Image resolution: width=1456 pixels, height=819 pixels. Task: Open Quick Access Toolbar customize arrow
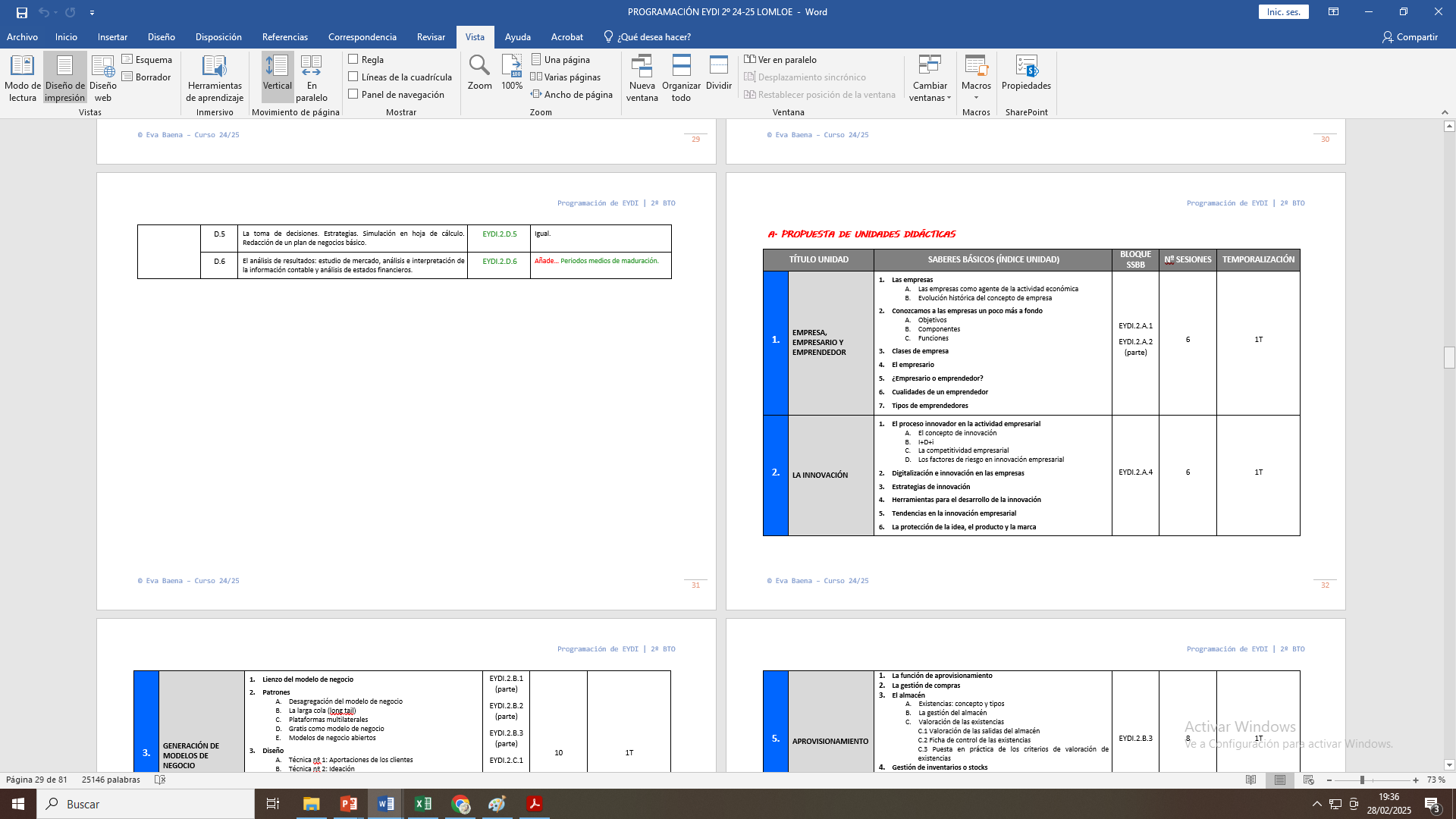[x=92, y=13]
